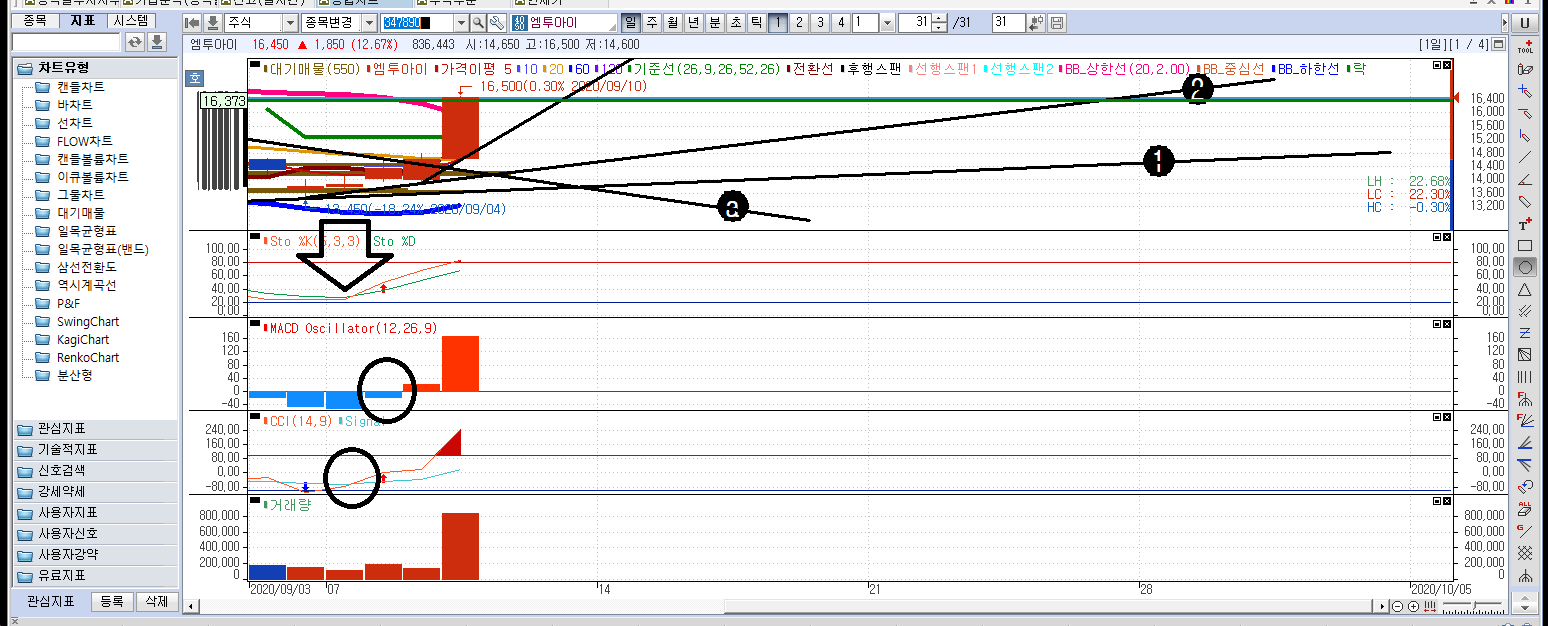This screenshot has height=626, width=1548.
Task: Expand the 사용자지표 category
Action: tap(95, 513)
